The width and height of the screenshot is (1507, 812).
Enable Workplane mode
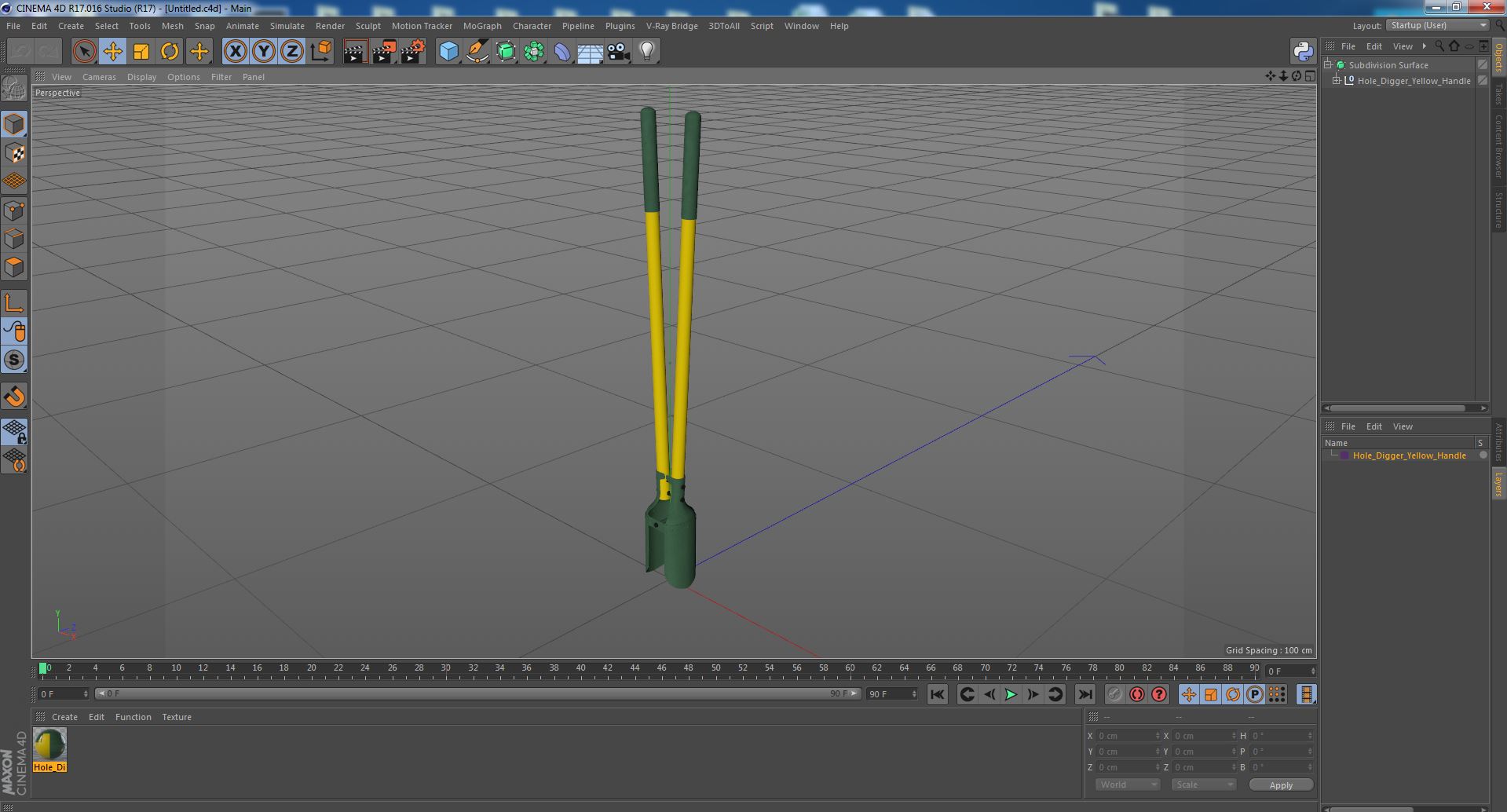[x=14, y=181]
